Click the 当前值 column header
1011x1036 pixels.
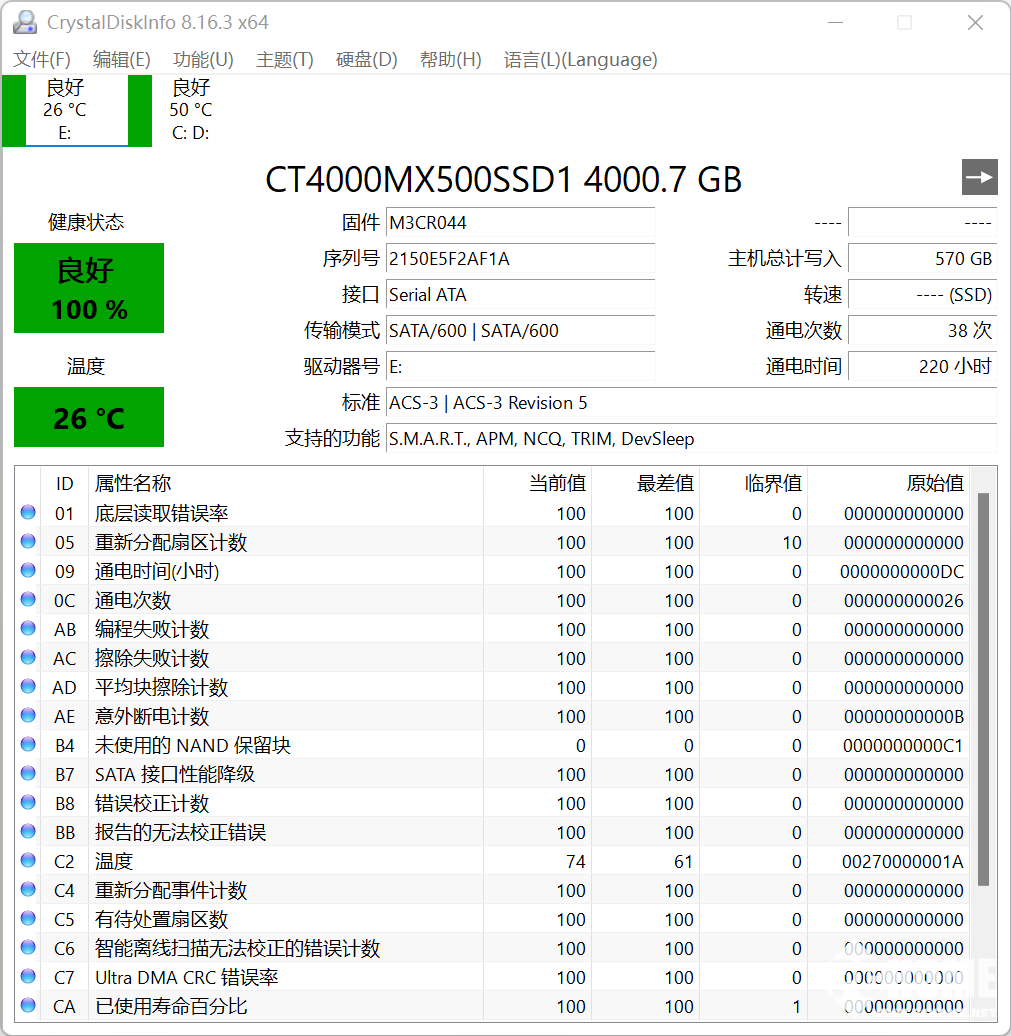point(537,483)
